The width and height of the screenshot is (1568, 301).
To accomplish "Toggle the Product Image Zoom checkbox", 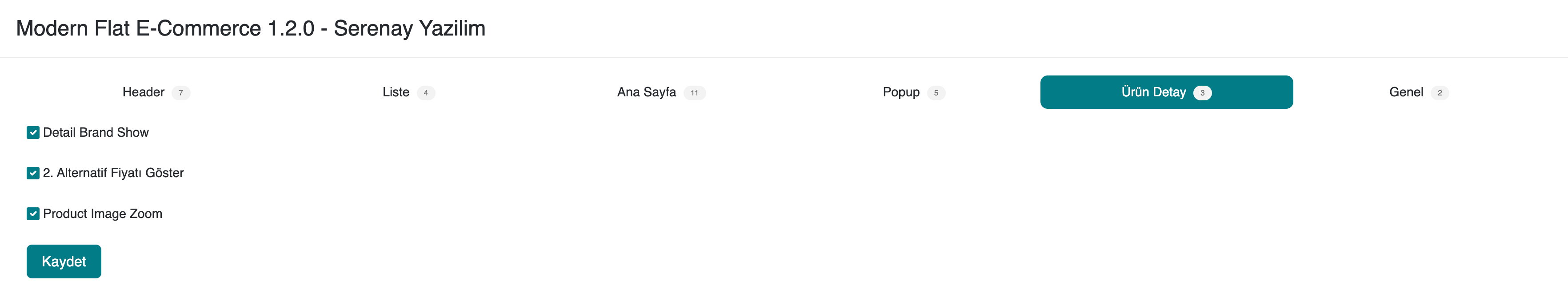I will pos(33,214).
